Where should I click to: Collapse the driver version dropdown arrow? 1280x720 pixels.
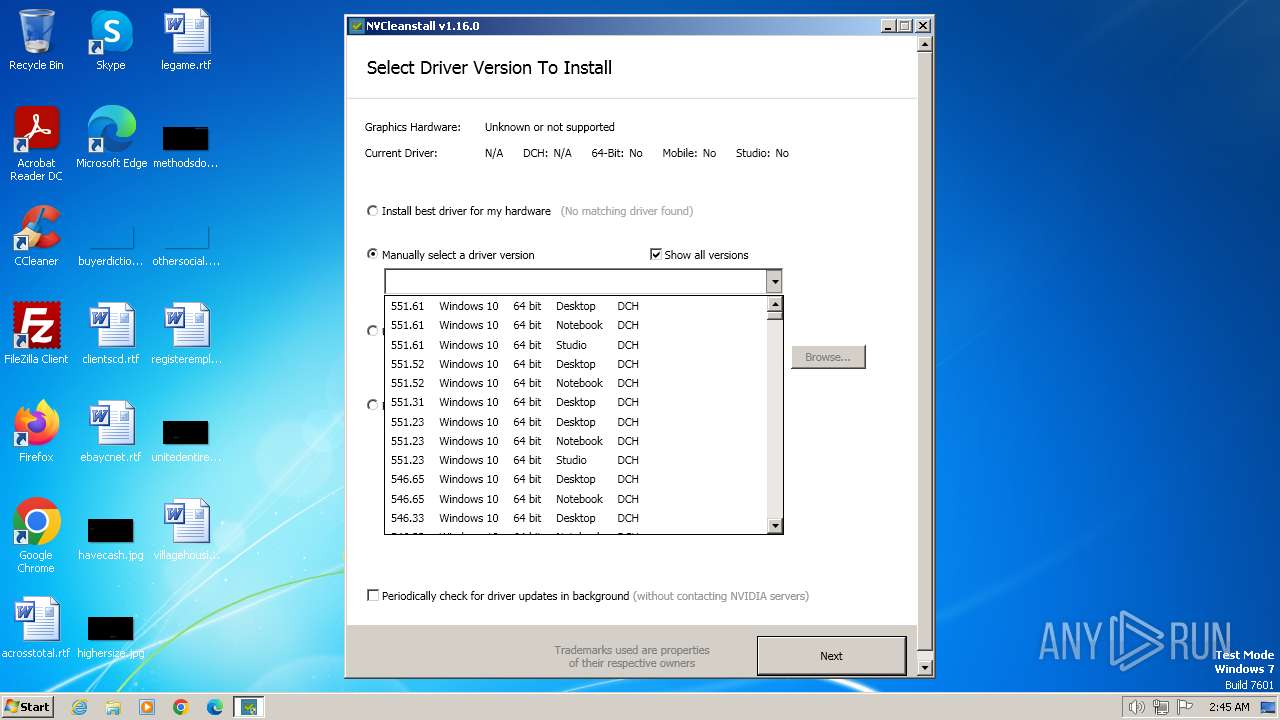(x=774, y=282)
